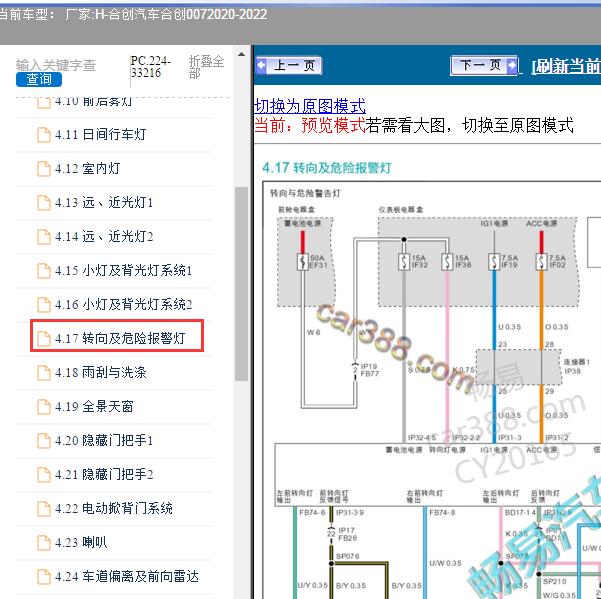Click the 4.17 转向及危险报警灯 diagram heading

pos(327,167)
